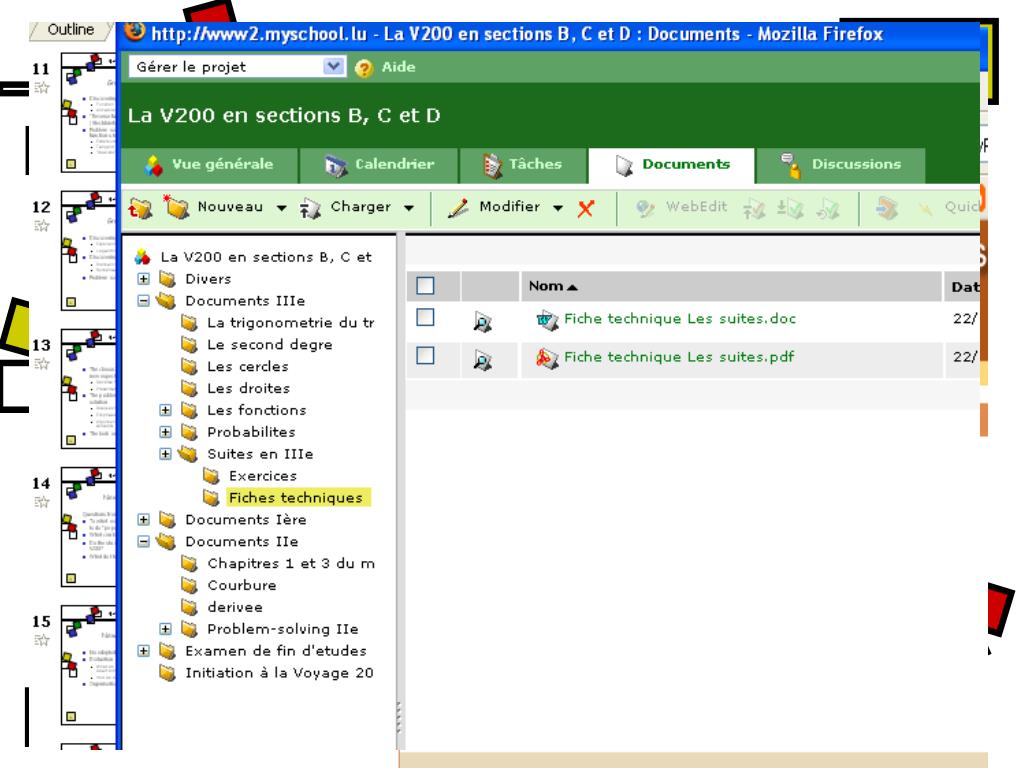Open the Outline tab in background window
Screen dimensions: 1024x768
click(x=71, y=30)
